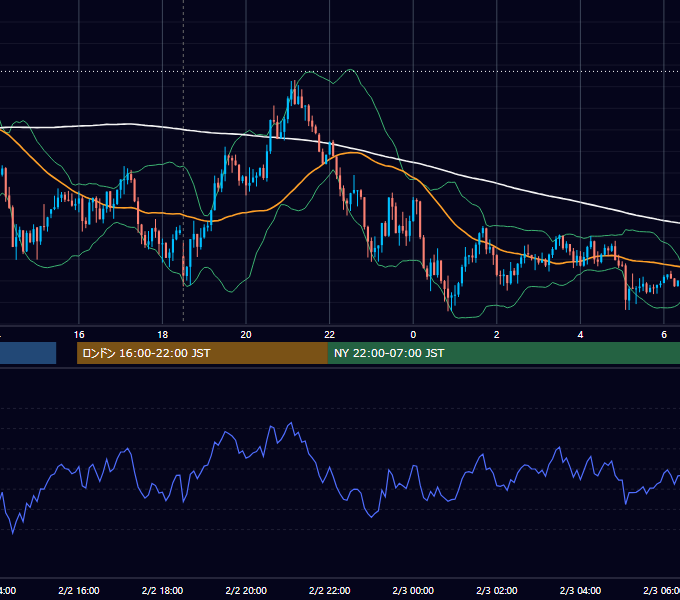
Task: Click the '0' midnight label on price chart axis
Action: (413, 335)
